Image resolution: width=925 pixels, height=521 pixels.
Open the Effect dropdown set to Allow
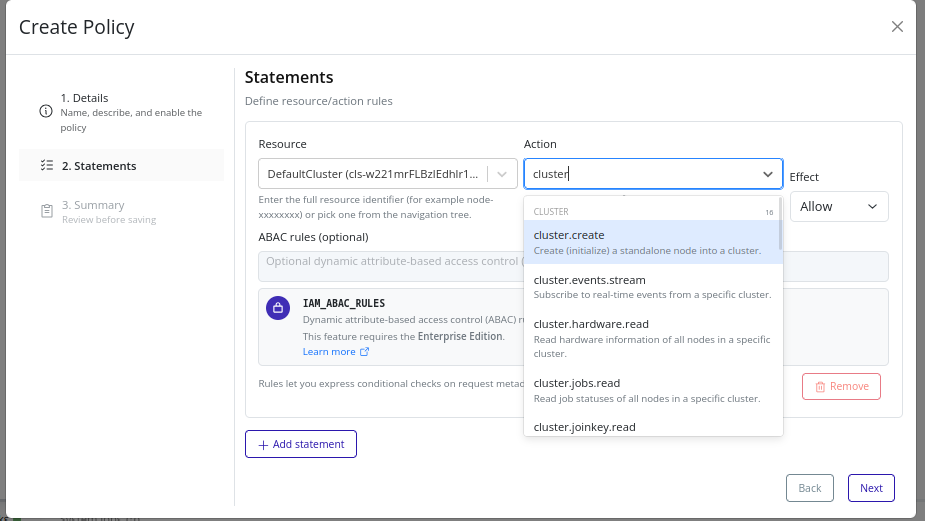pyautogui.click(x=839, y=207)
